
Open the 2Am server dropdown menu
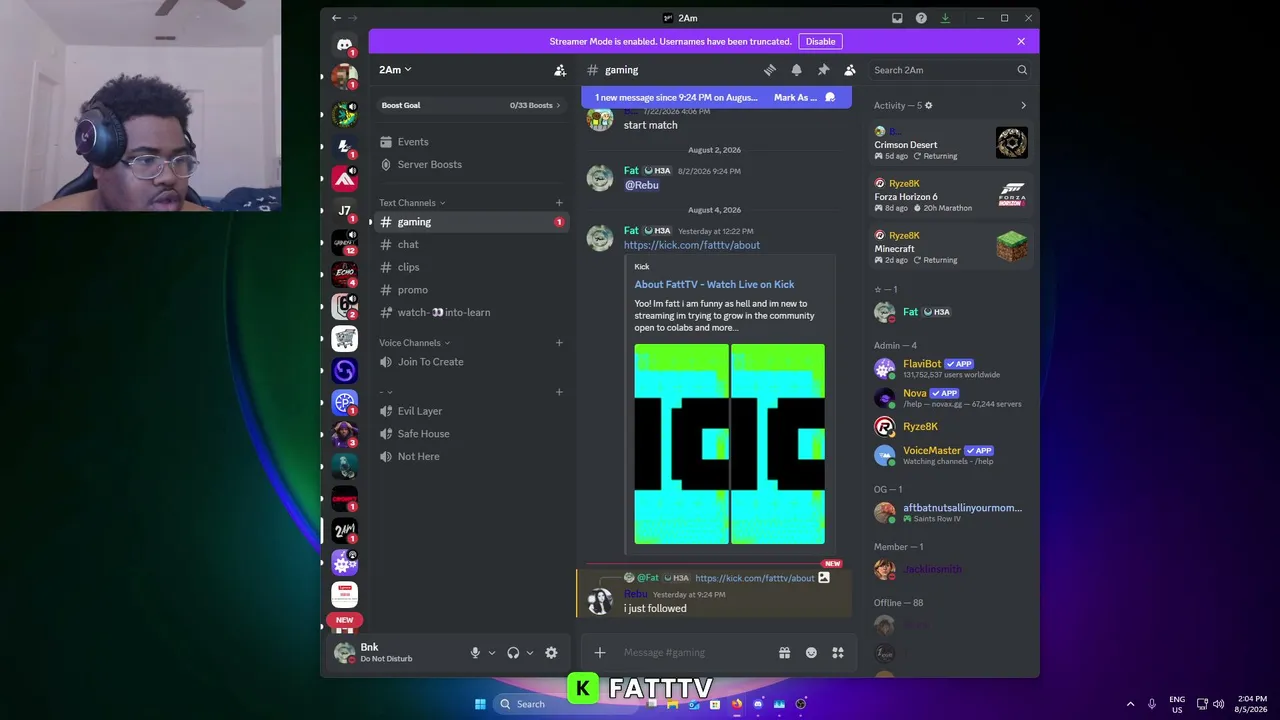(395, 70)
